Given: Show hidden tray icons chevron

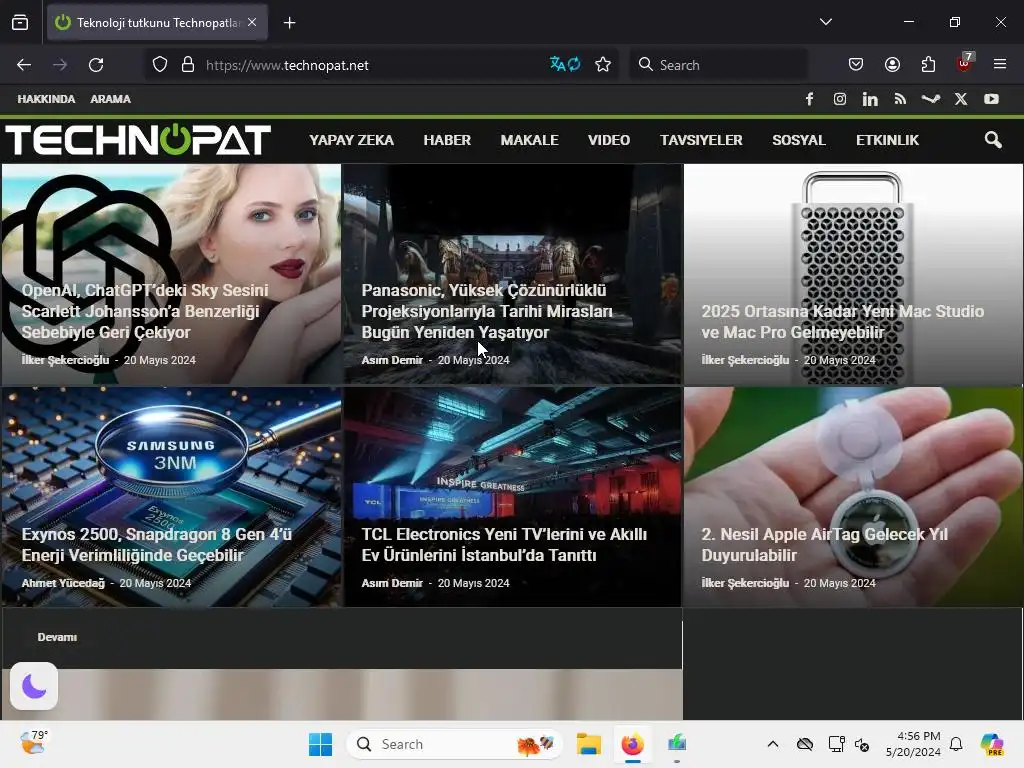Looking at the screenshot, I should pos(773,744).
